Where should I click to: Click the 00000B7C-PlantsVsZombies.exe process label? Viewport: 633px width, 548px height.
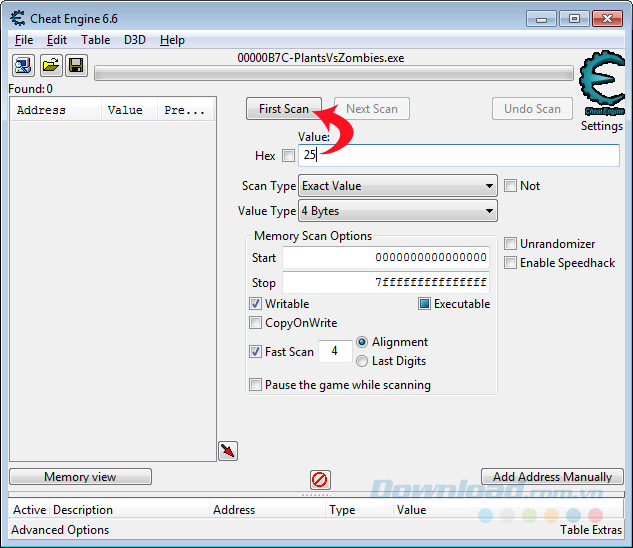(321, 58)
